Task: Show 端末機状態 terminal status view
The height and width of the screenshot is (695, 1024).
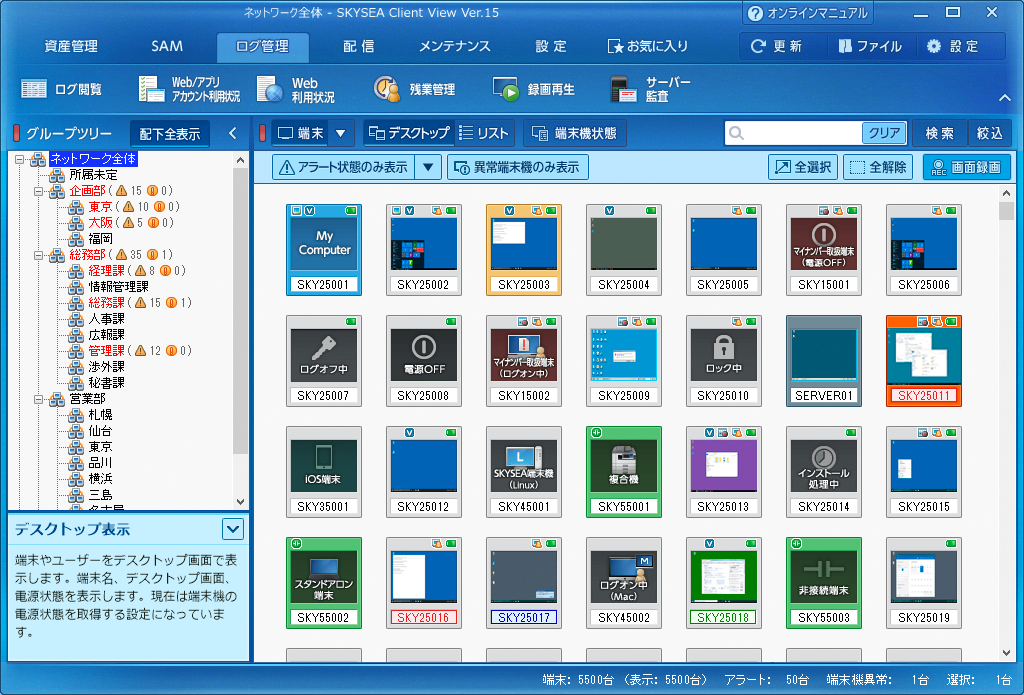Action: pyautogui.click(x=574, y=133)
